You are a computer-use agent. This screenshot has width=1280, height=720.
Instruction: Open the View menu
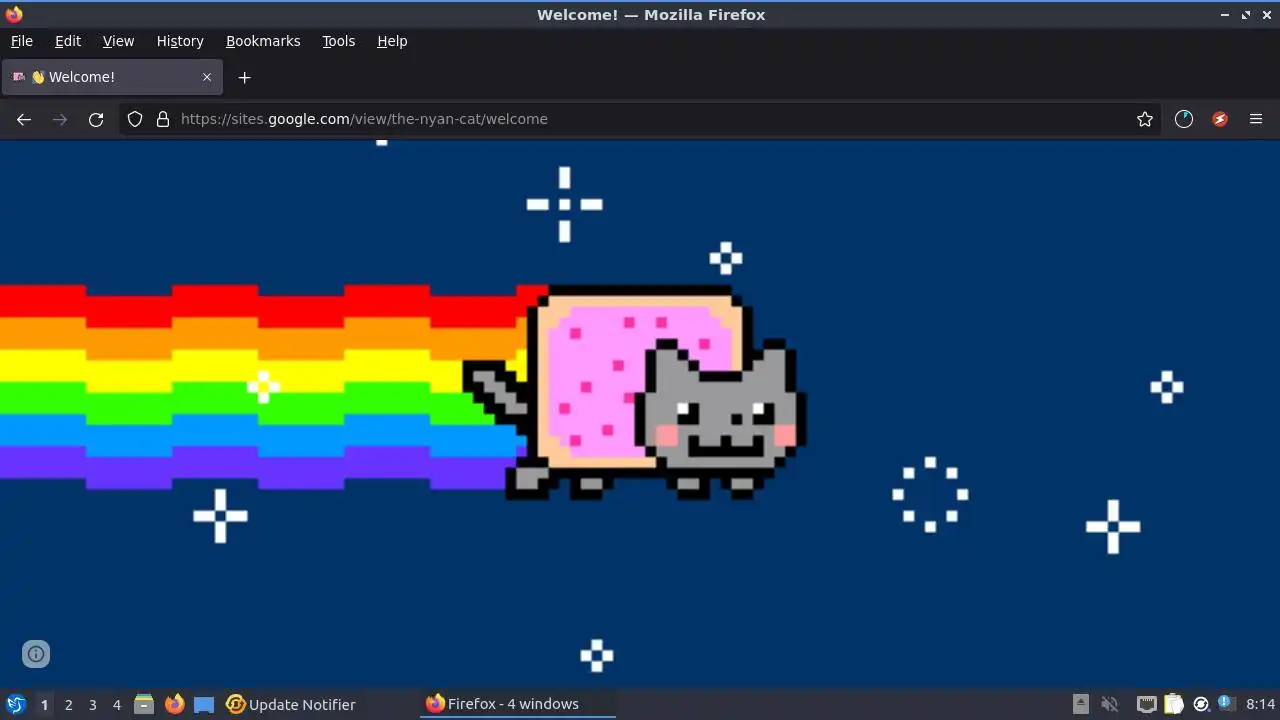pyautogui.click(x=118, y=41)
